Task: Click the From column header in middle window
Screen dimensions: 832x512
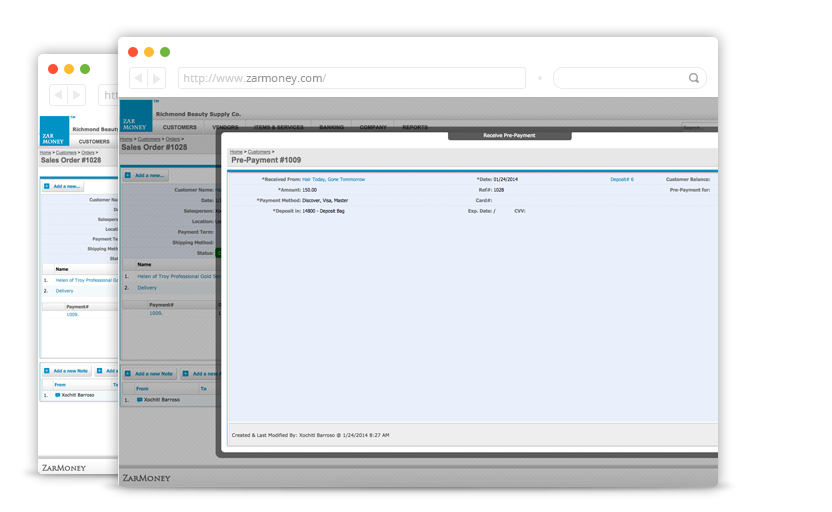Action: click(x=142, y=389)
